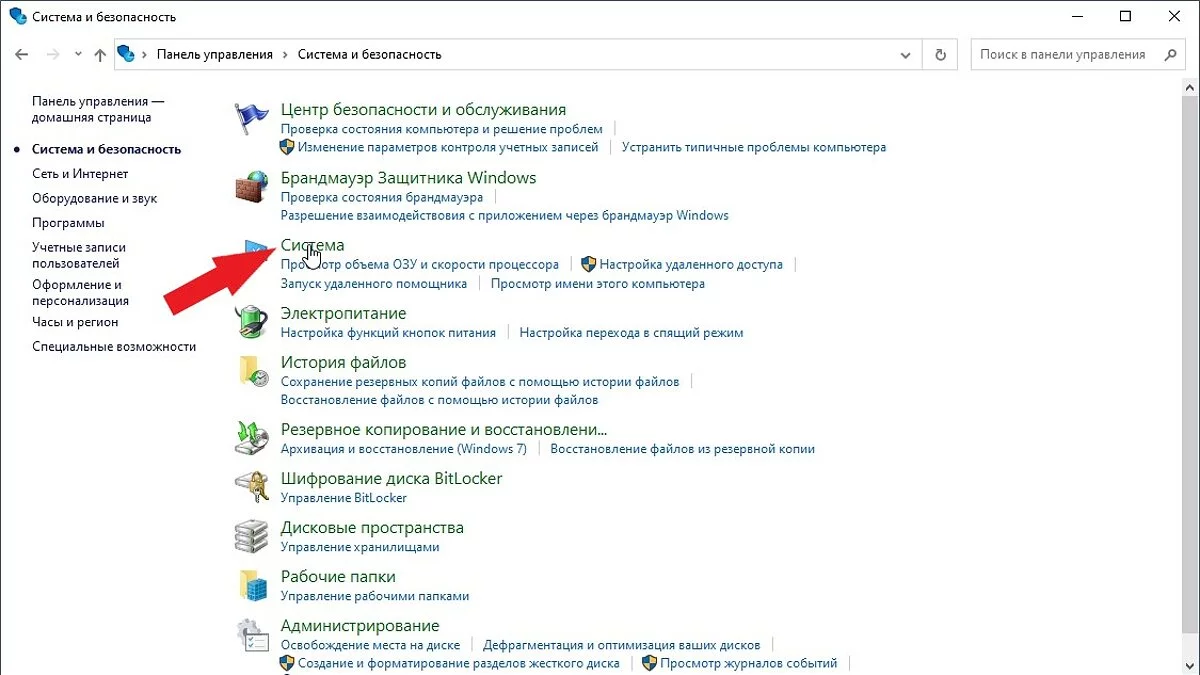The image size is (1200, 675).
Task: Click the Администрирование tools icon
Action: pos(251,634)
